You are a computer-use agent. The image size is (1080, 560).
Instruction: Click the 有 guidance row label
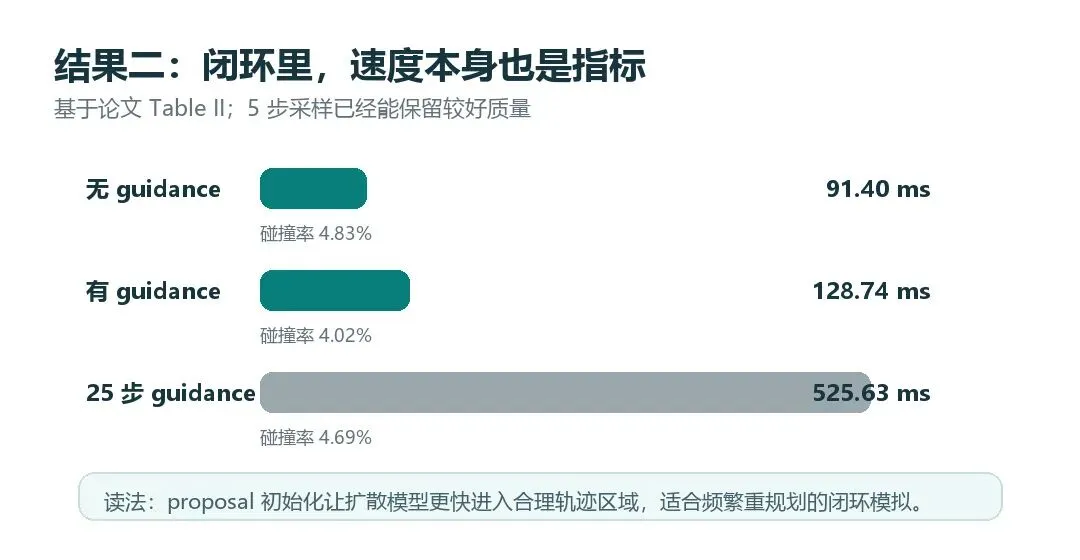(x=153, y=291)
